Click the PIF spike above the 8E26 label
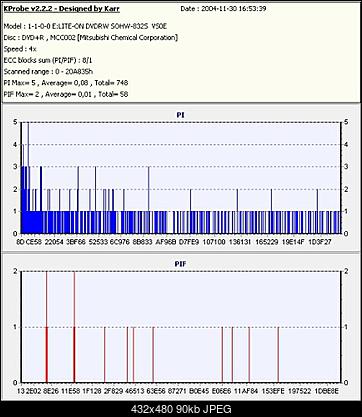 (47, 327)
